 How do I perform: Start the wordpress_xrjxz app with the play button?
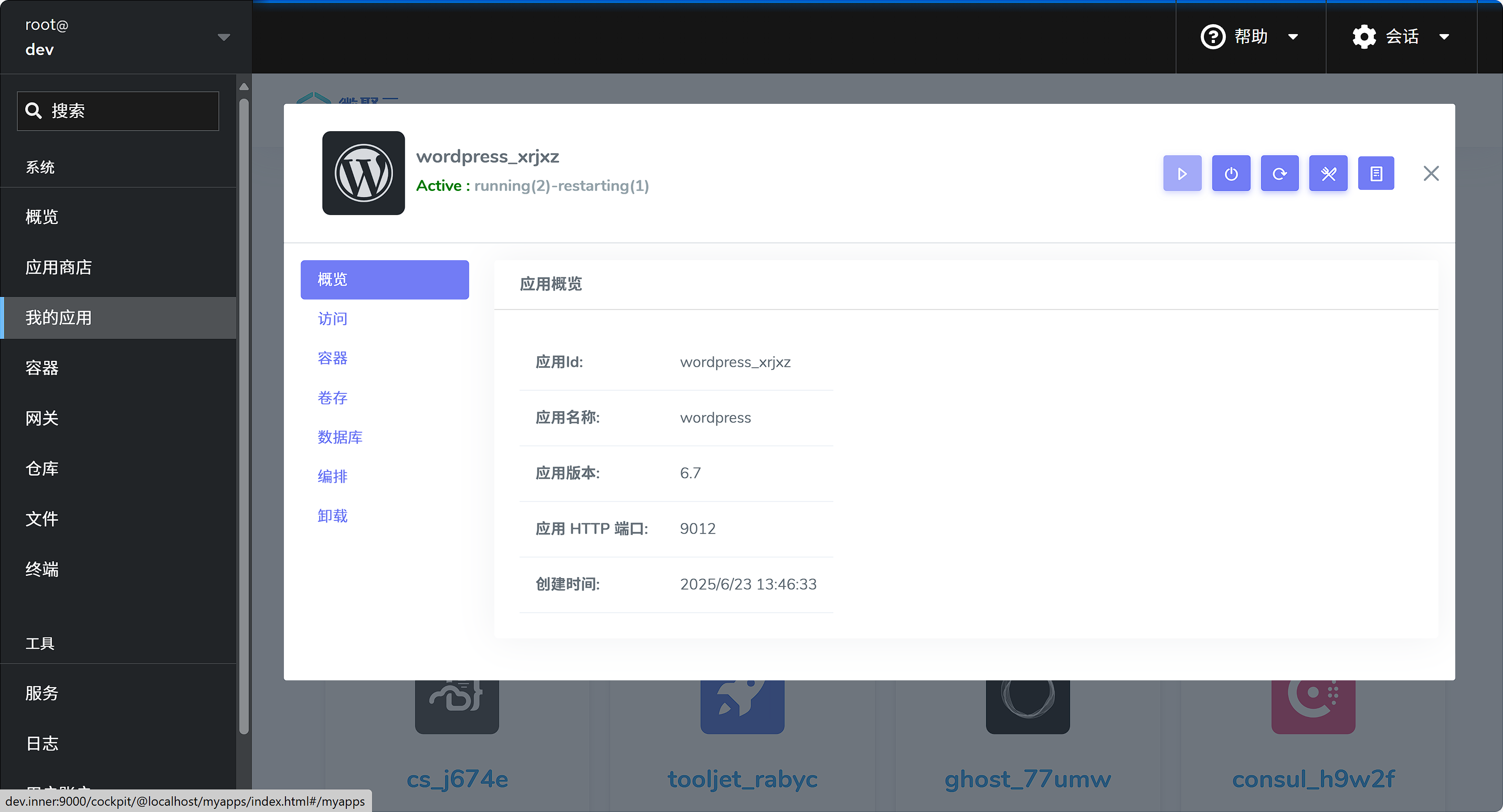coord(1182,173)
